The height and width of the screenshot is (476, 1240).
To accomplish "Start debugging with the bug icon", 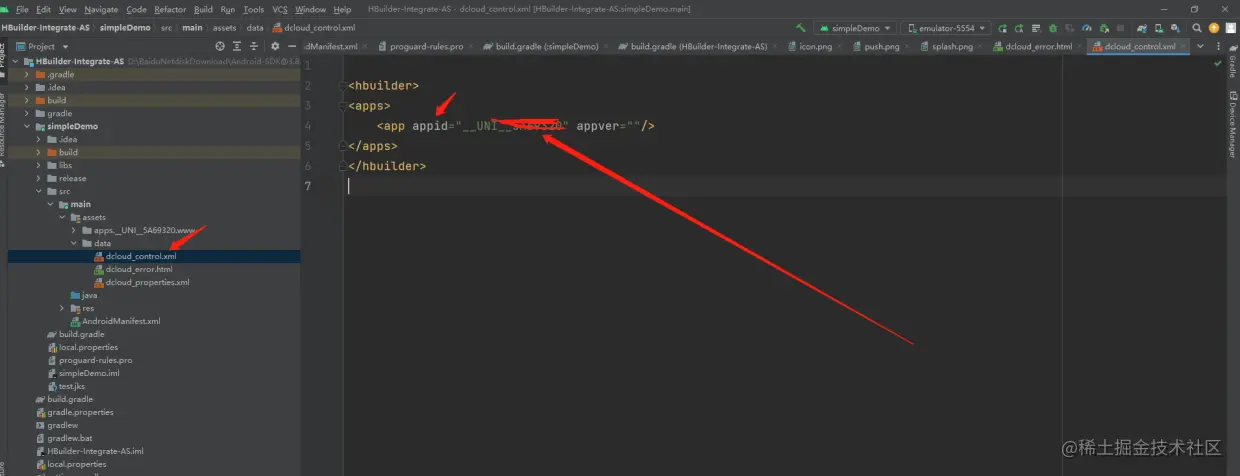I will click(1053, 28).
